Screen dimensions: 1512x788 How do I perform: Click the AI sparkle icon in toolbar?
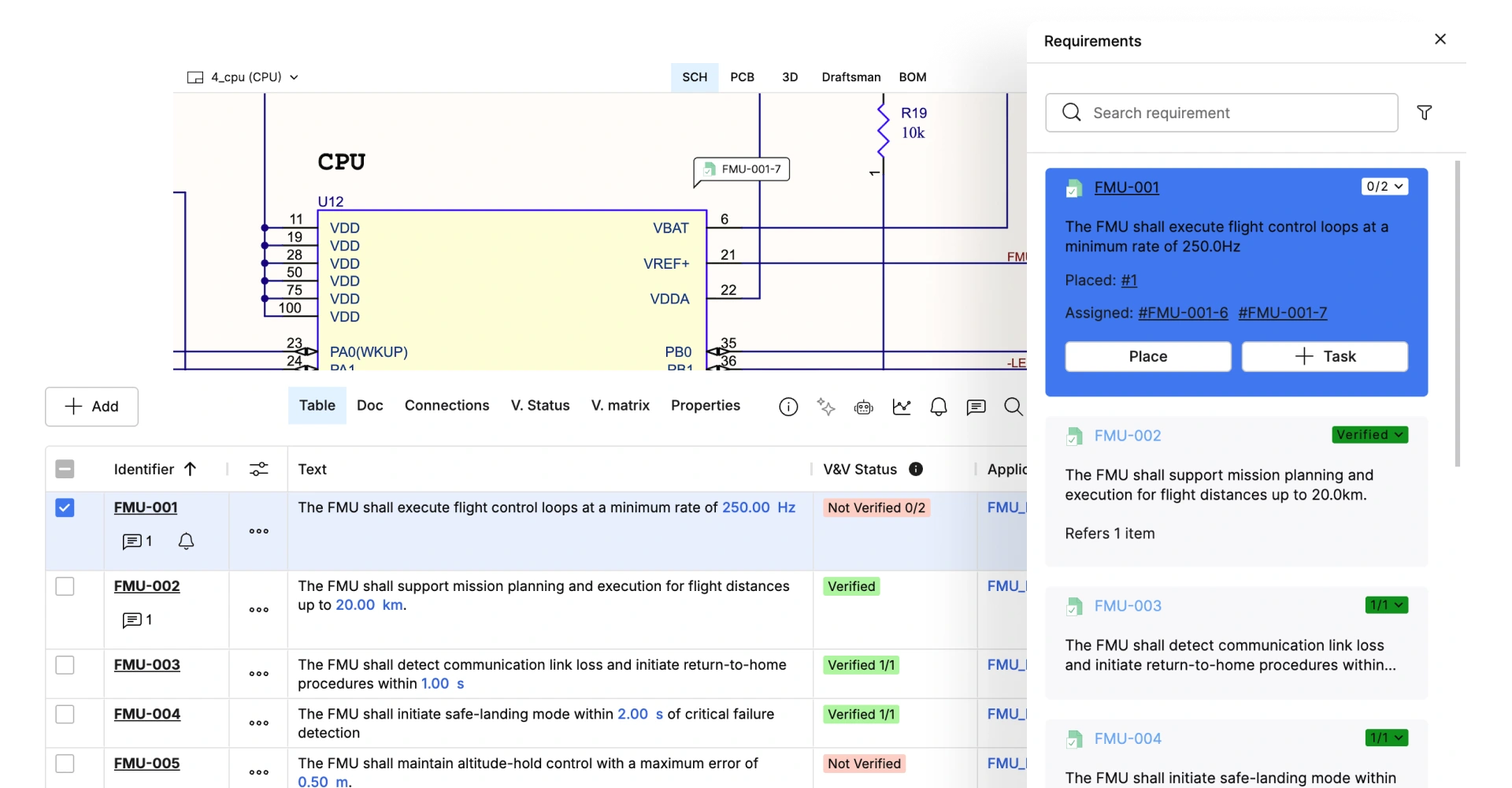[x=826, y=407]
